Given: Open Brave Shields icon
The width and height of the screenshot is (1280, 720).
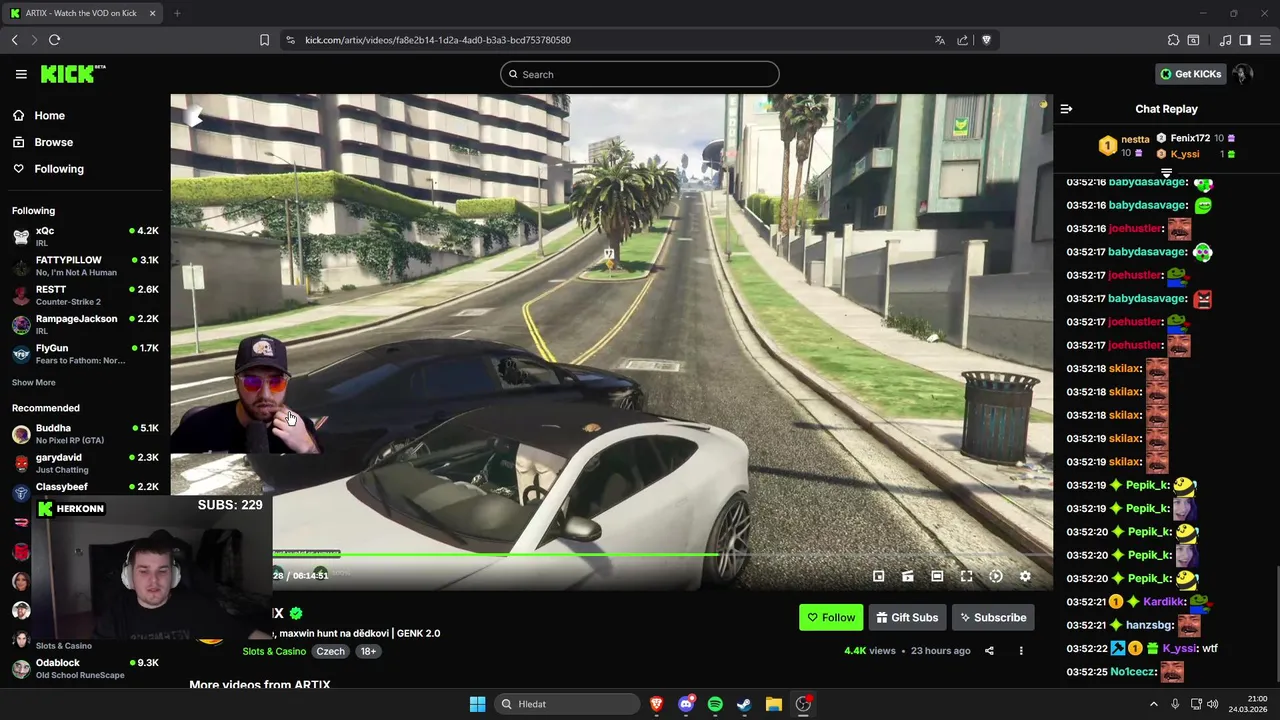Looking at the screenshot, I should click(986, 40).
